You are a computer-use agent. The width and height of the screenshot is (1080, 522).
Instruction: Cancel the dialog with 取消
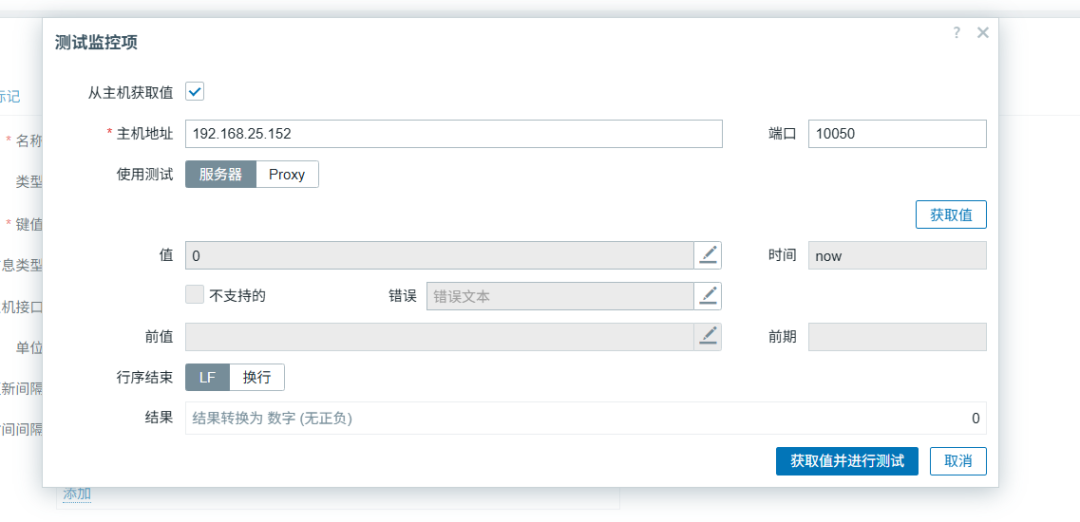(958, 461)
